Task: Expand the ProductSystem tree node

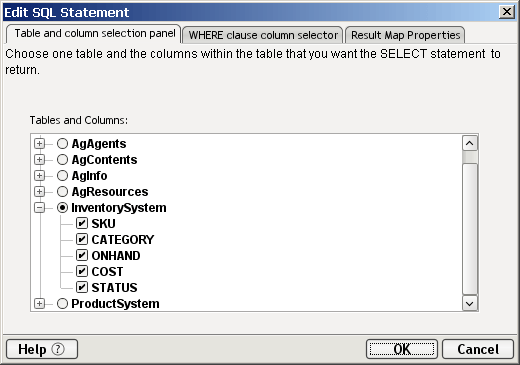Action: tap(39, 304)
